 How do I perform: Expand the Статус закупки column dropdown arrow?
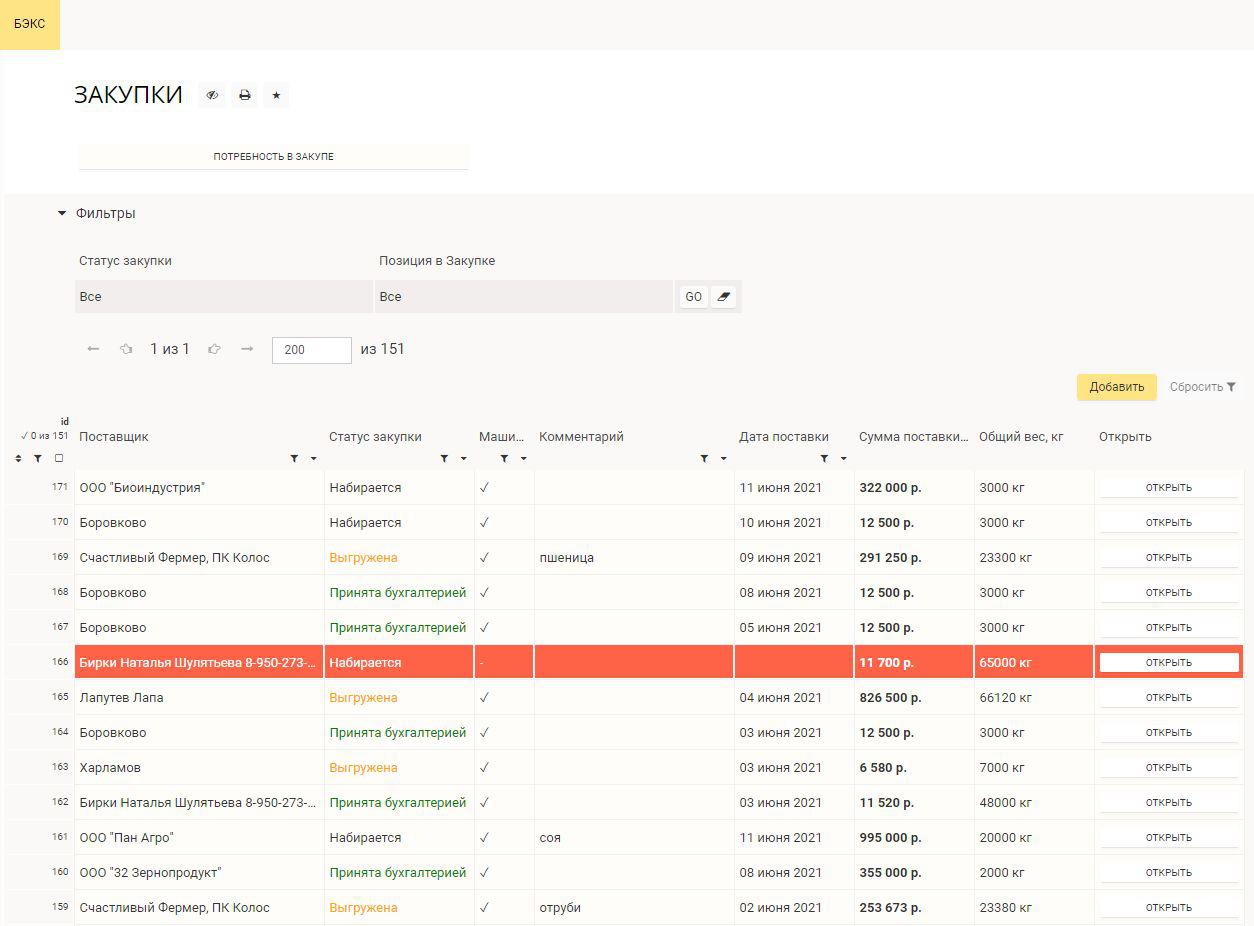click(463, 458)
